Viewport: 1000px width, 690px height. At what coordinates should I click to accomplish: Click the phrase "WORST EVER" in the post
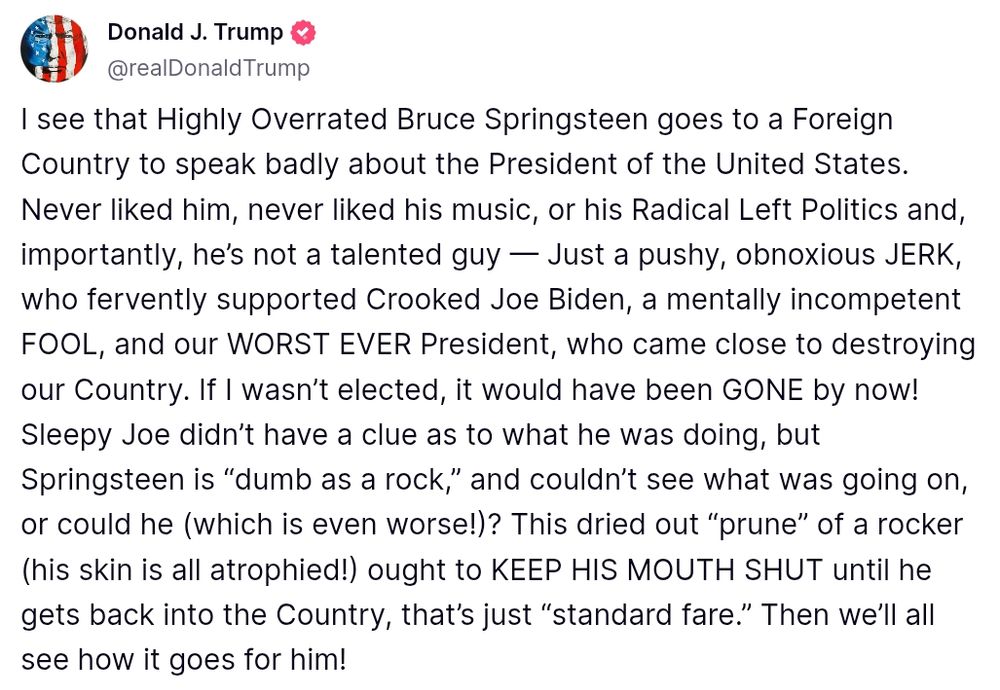coord(319,344)
